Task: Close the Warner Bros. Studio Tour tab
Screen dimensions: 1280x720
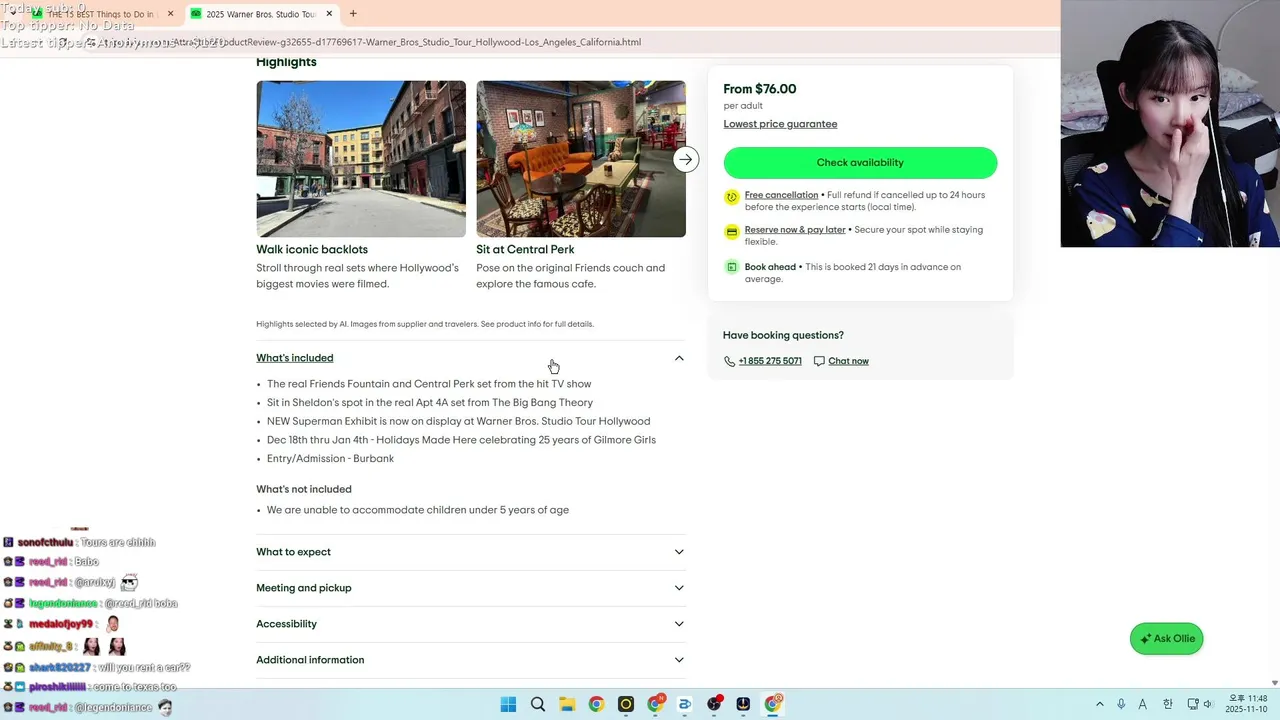Action: coord(329,14)
